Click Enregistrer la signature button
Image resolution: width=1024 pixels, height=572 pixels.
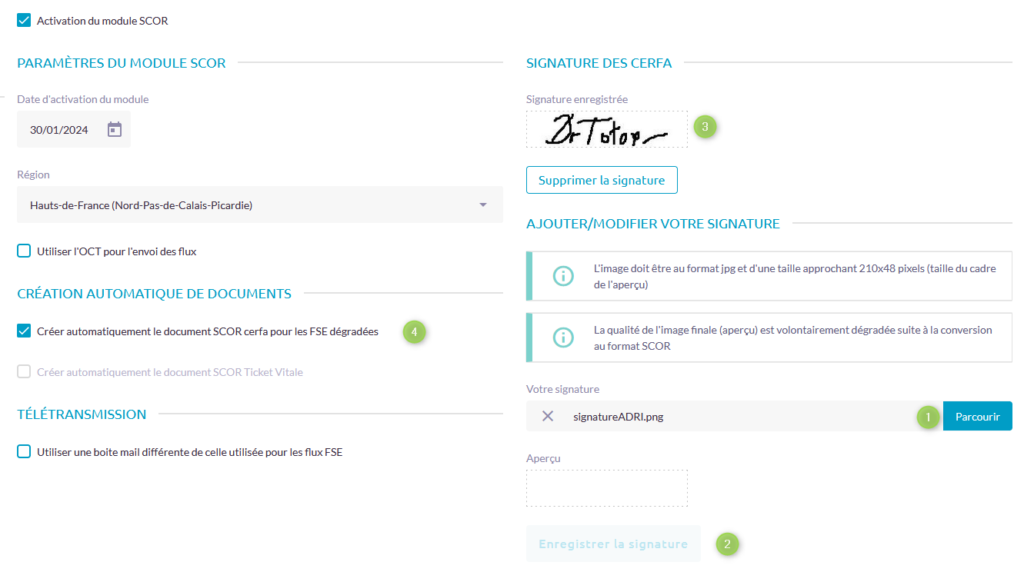(613, 544)
